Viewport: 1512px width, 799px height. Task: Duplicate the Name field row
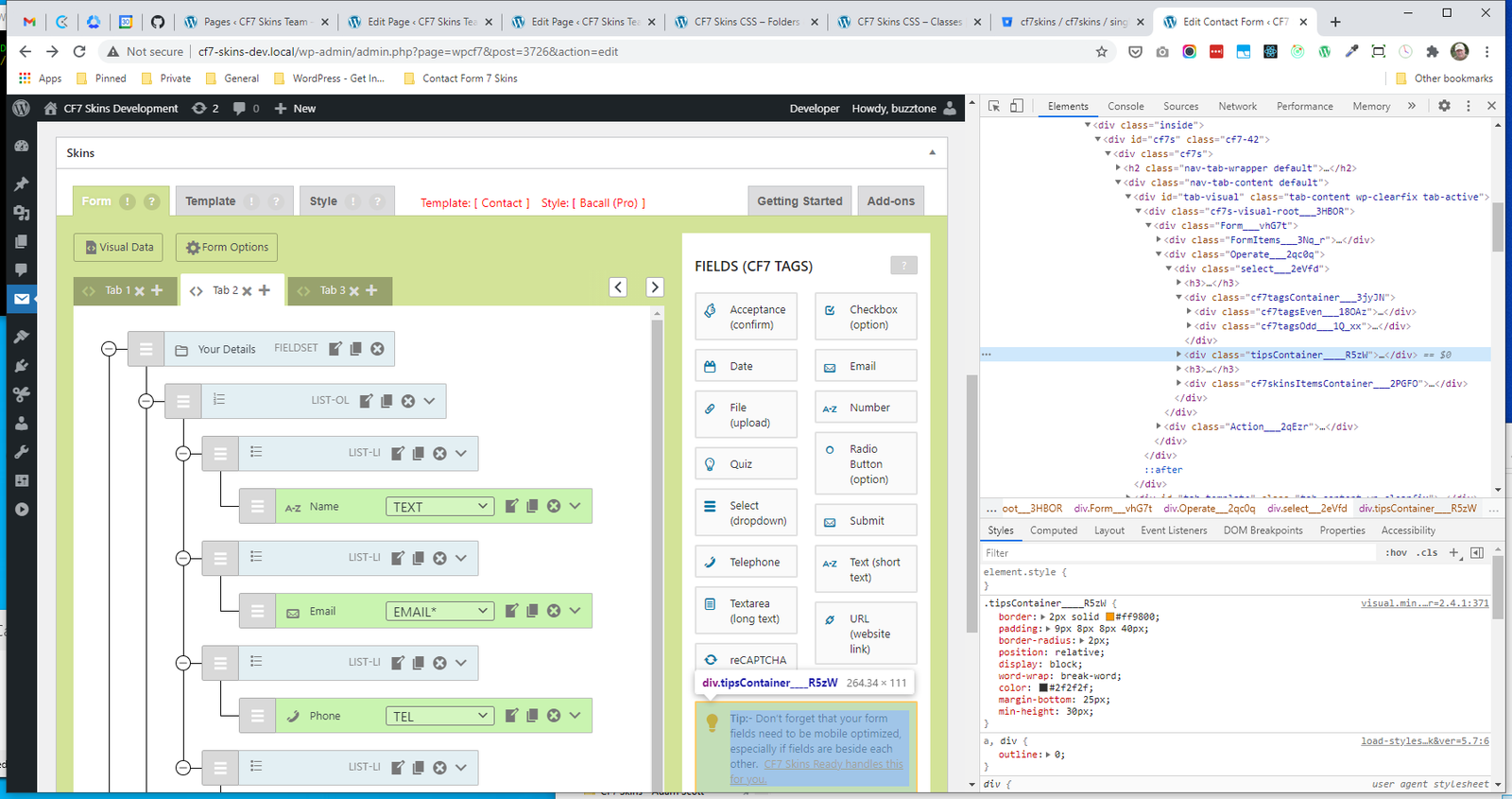[533, 507]
